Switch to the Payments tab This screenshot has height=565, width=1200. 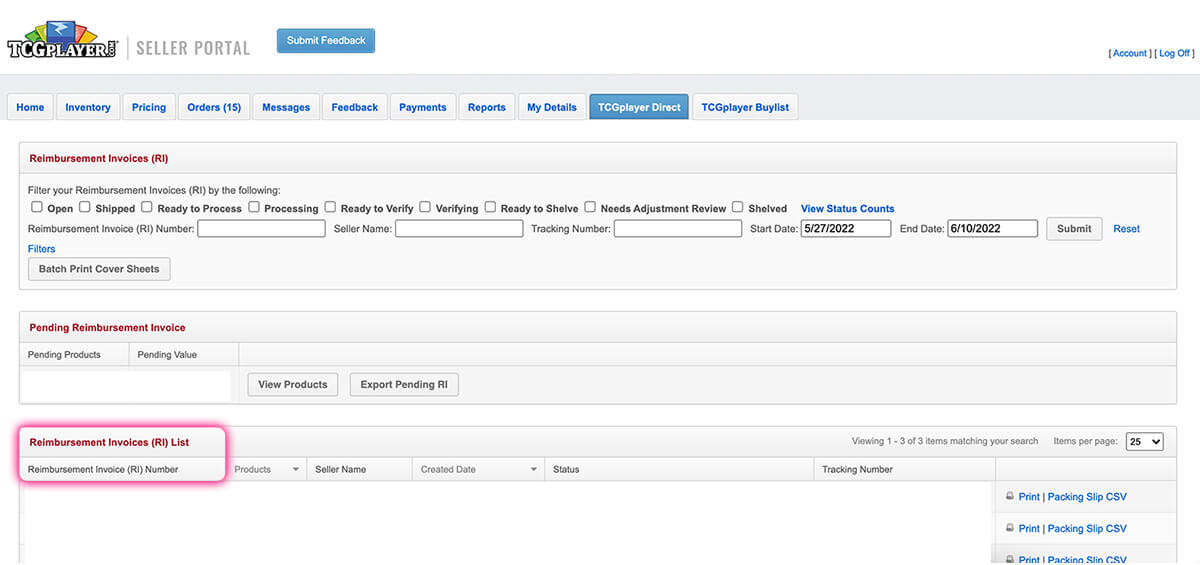point(423,107)
